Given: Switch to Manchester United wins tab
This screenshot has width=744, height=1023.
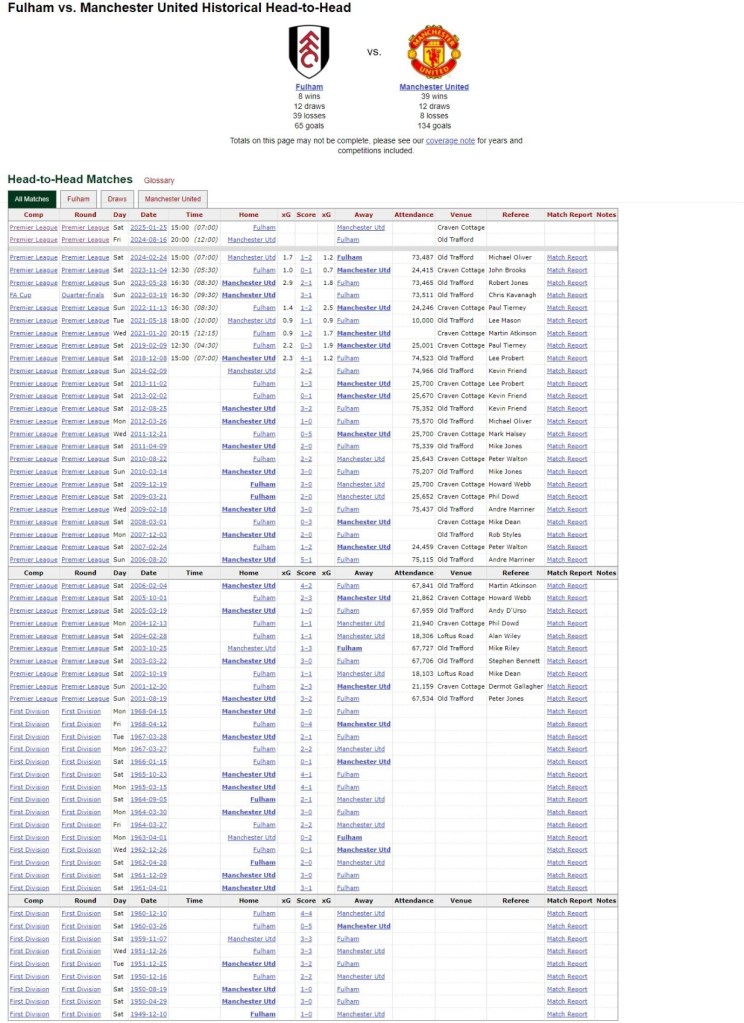Looking at the screenshot, I should [170, 199].
